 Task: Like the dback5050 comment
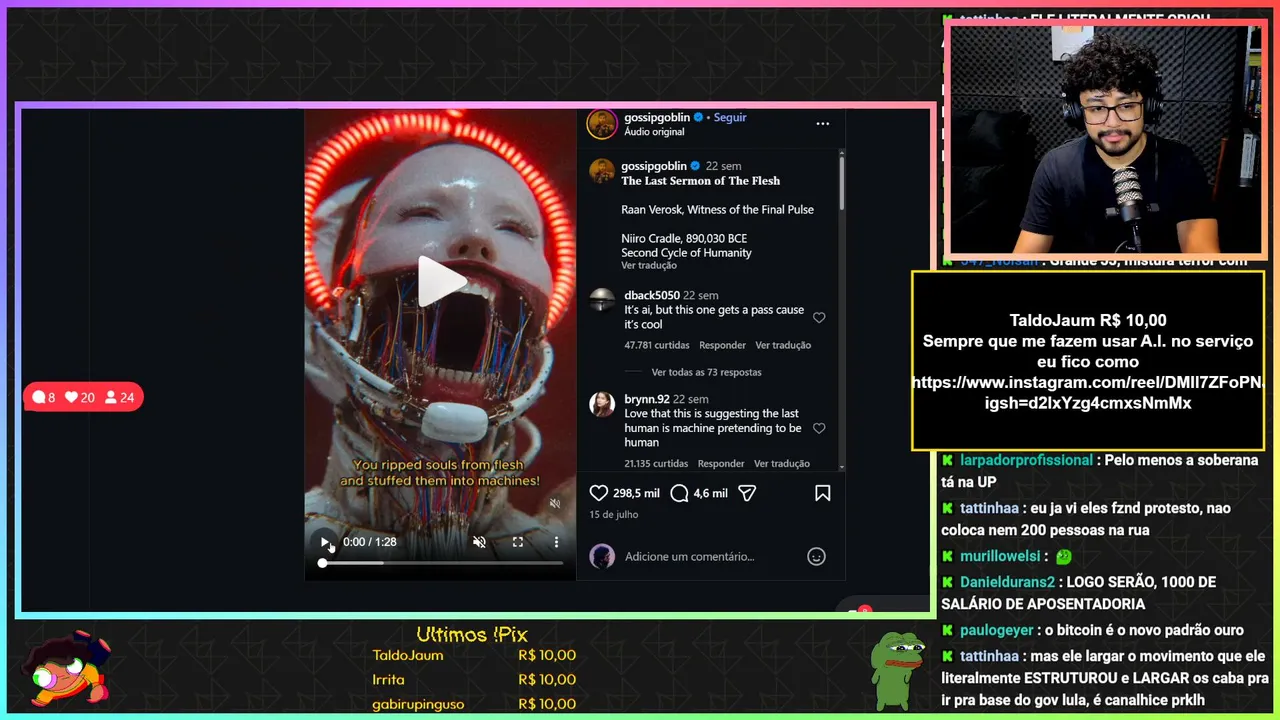pyautogui.click(x=819, y=318)
